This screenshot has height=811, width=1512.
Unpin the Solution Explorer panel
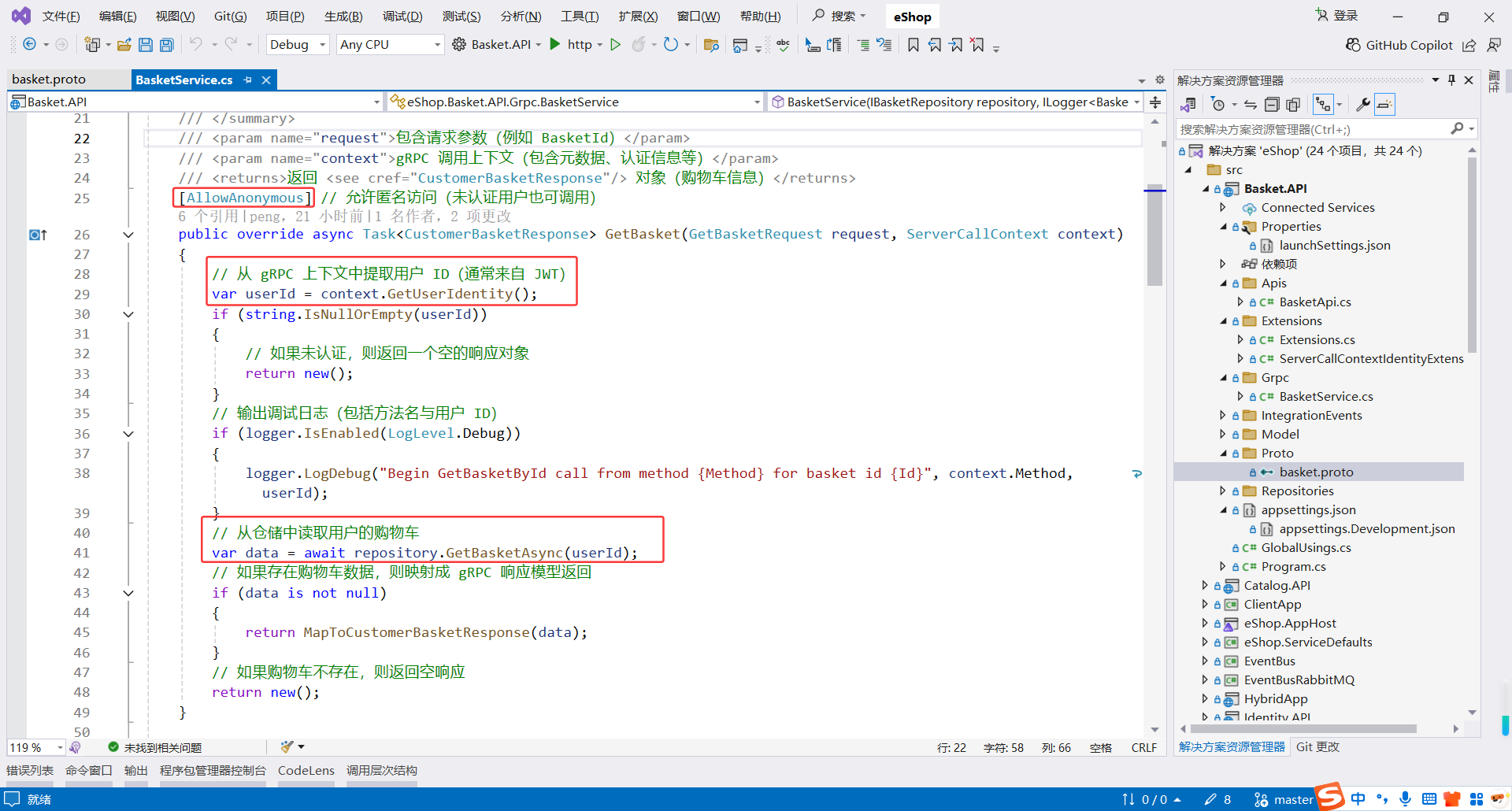pyautogui.click(x=1451, y=80)
